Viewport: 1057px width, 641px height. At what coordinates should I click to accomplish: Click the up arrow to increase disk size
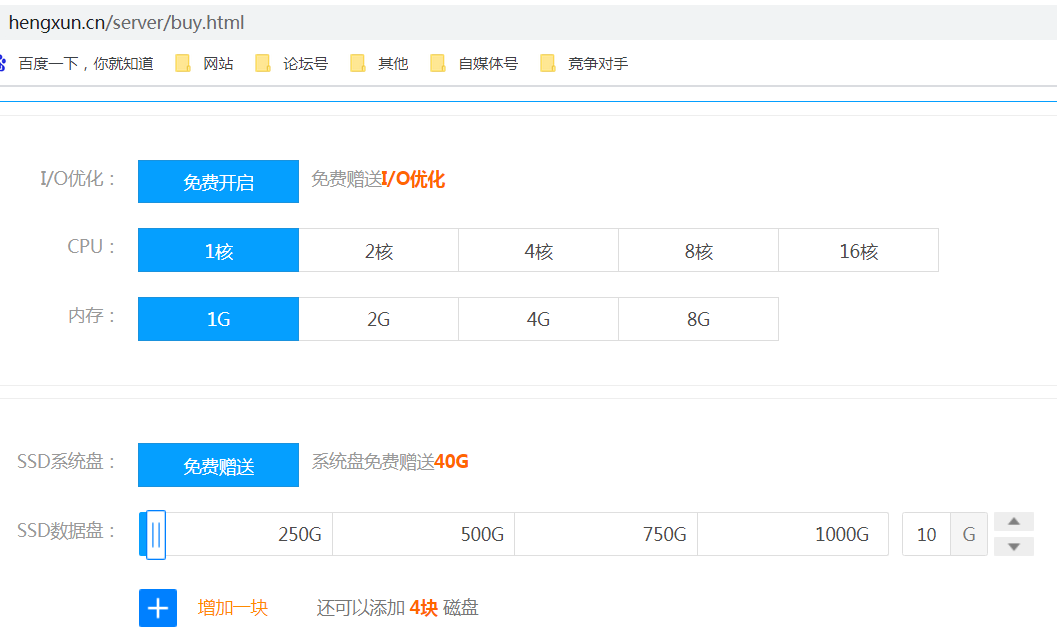coord(1013,521)
